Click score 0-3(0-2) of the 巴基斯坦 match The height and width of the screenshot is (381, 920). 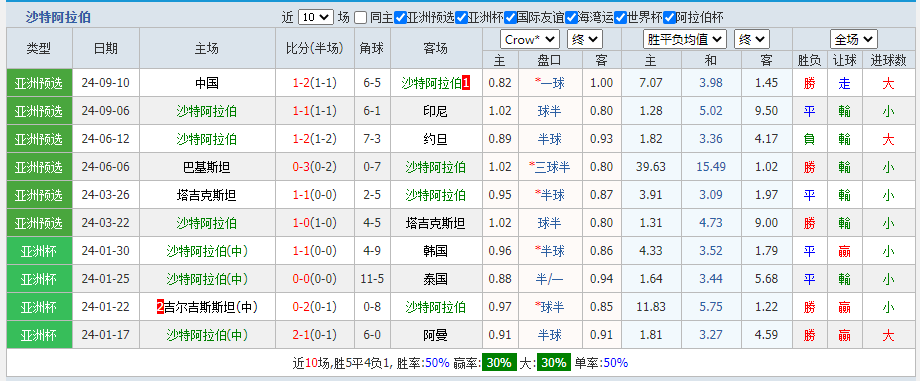(x=314, y=167)
